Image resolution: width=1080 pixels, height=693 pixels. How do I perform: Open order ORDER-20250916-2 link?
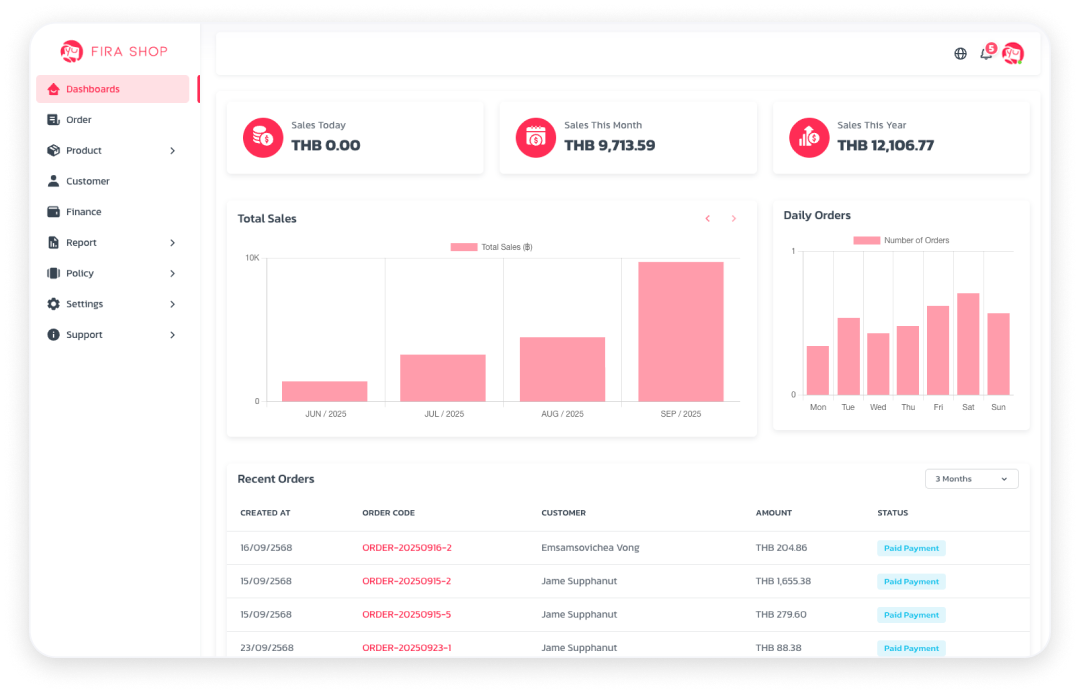tap(407, 547)
